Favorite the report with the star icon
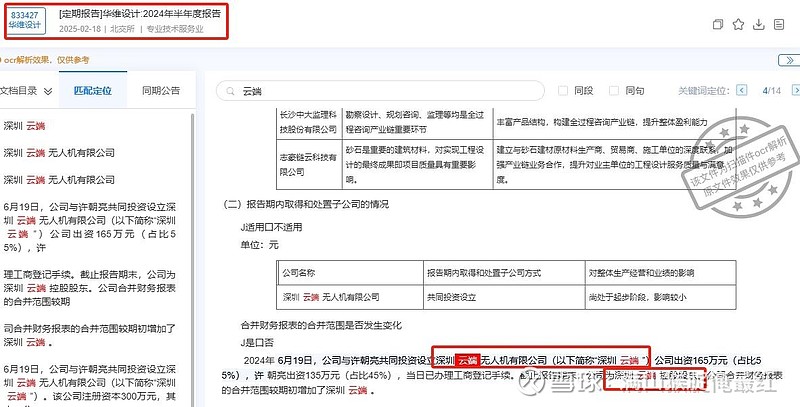This screenshot has width=800, height=407. [x=738, y=24]
